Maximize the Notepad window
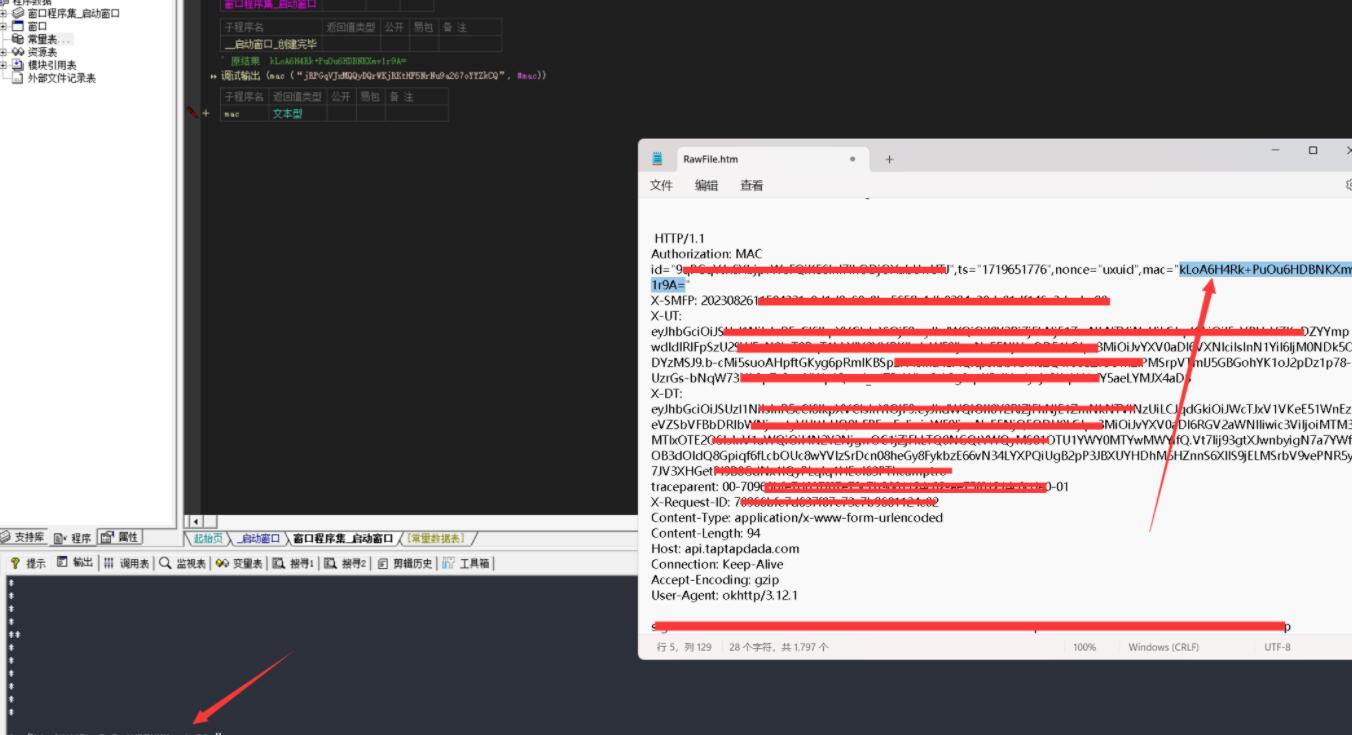1352x735 pixels. pos(1313,150)
